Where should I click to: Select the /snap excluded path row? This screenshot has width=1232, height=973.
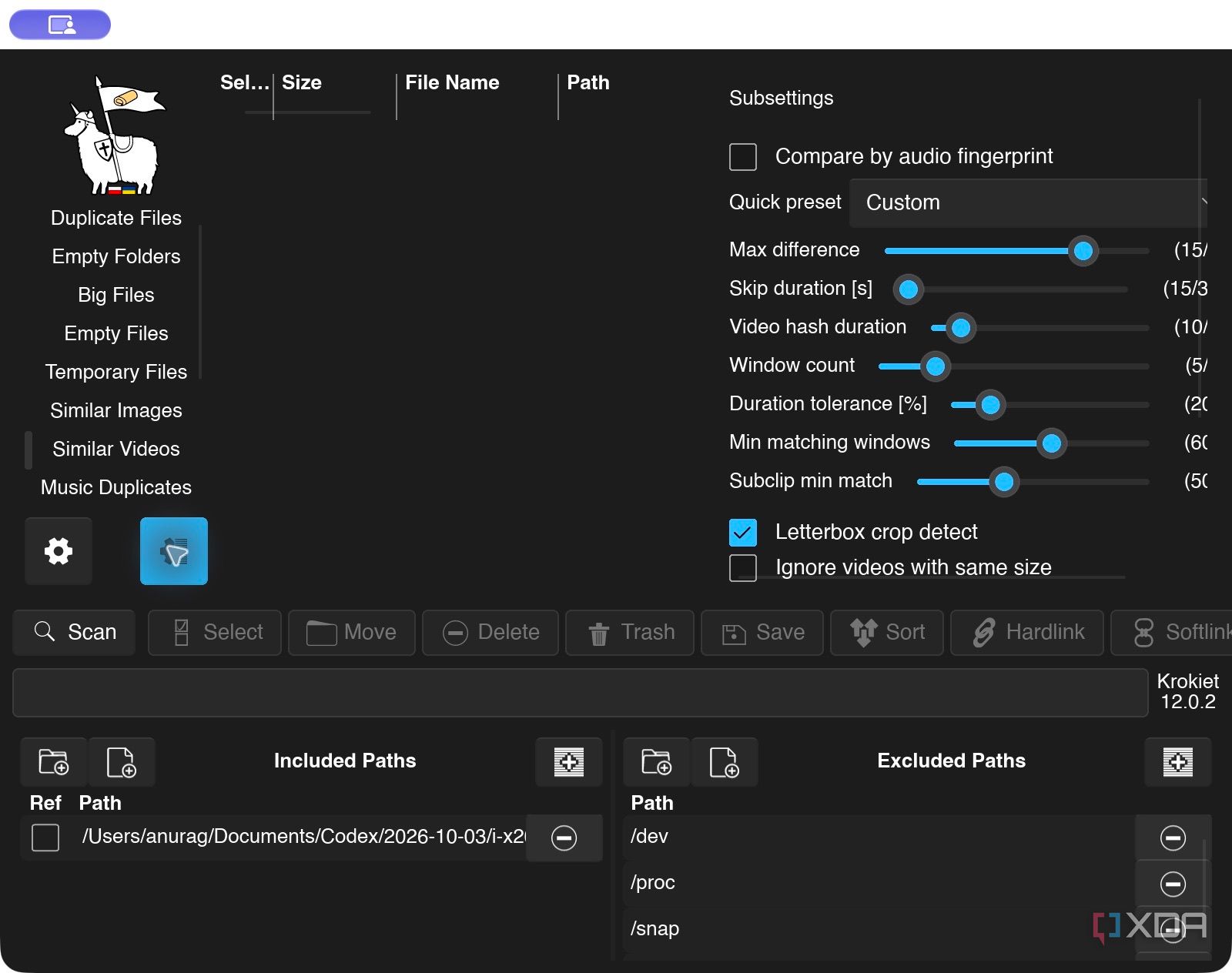879,929
